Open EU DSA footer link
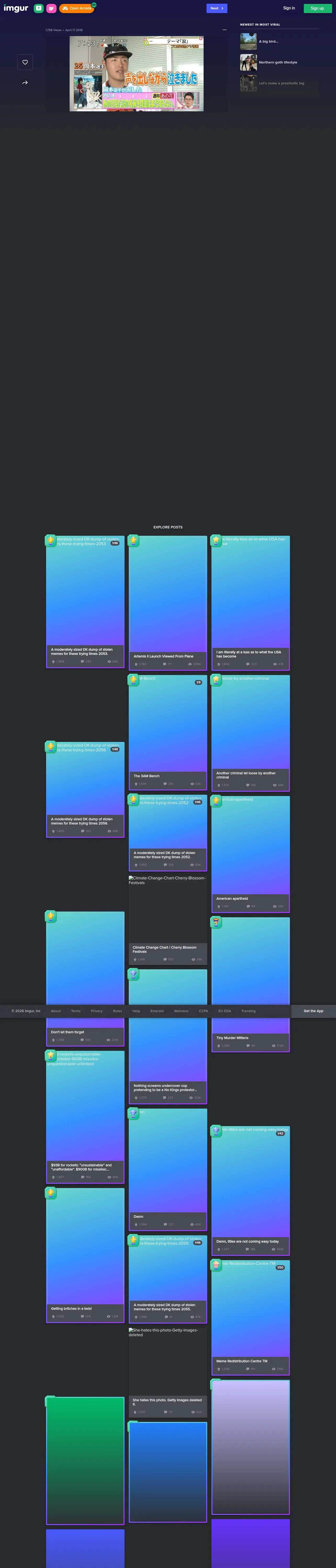The height and width of the screenshot is (1568, 336). click(x=225, y=1011)
